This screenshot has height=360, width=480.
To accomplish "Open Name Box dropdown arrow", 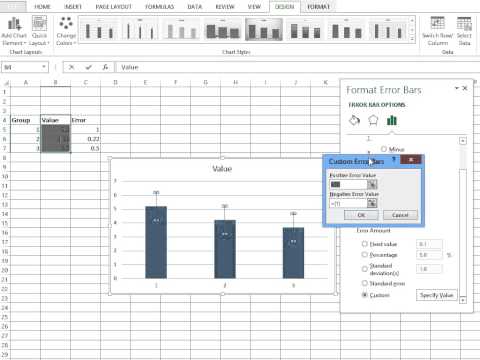I will pyautogui.click(x=44, y=67).
